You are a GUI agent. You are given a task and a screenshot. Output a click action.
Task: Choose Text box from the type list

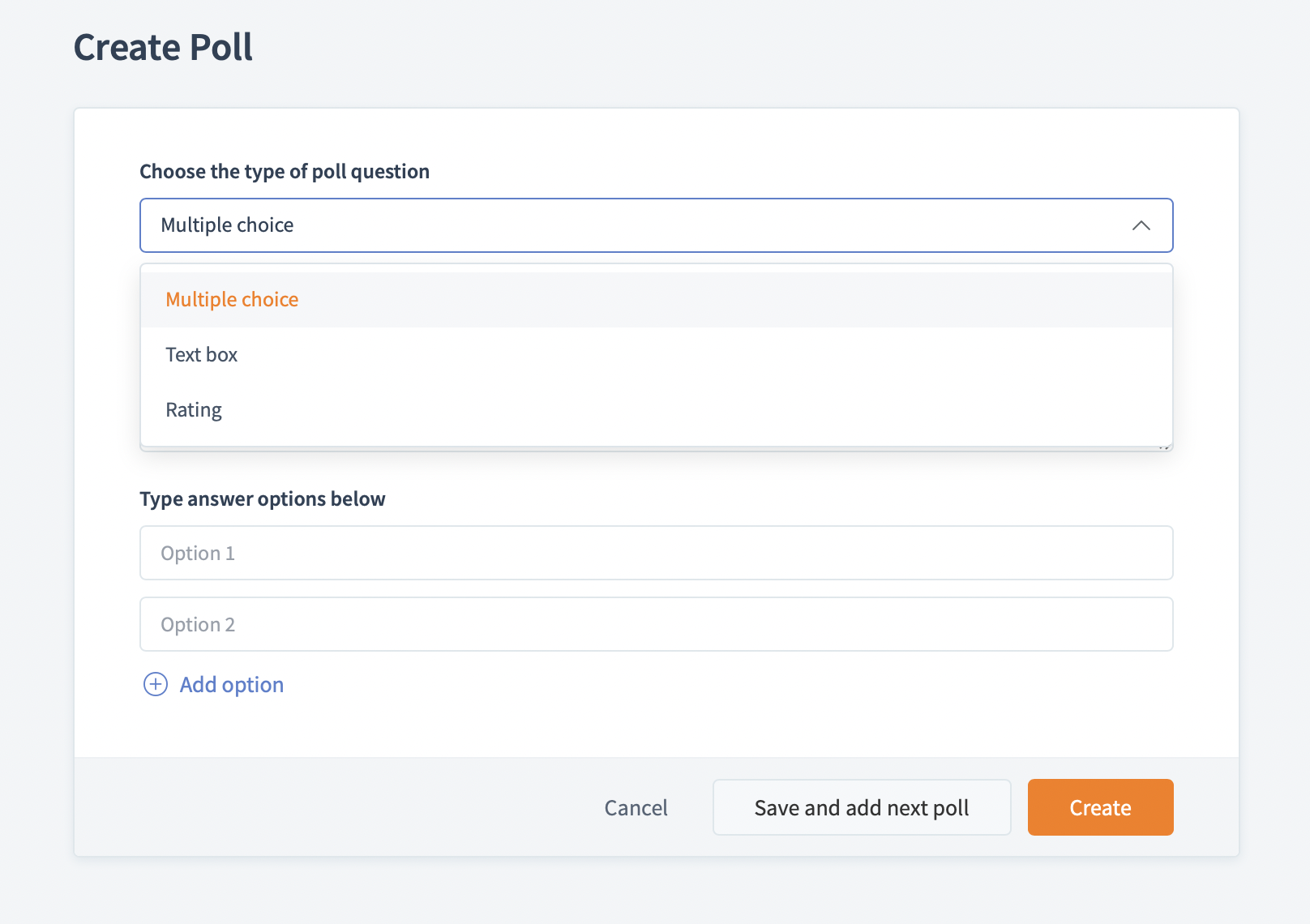(202, 355)
